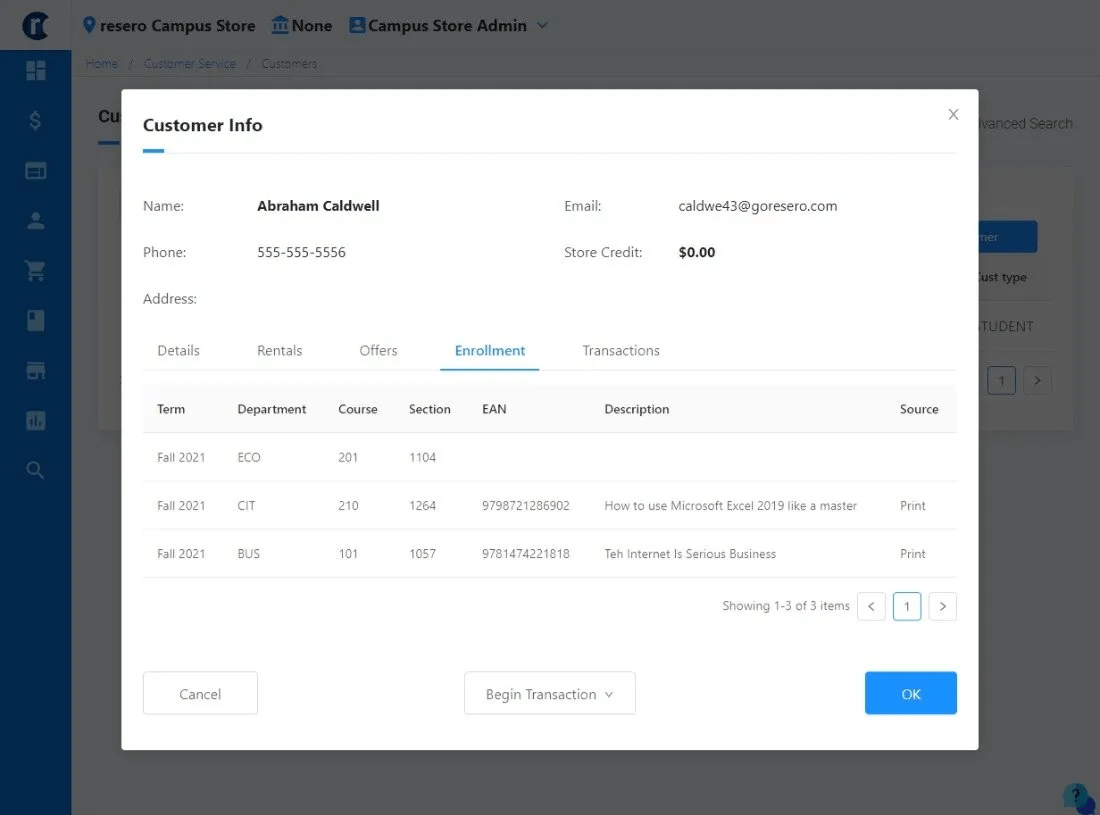1100x815 pixels.
Task: Open the reports chart sidebar icon
Action: pyautogui.click(x=35, y=420)
